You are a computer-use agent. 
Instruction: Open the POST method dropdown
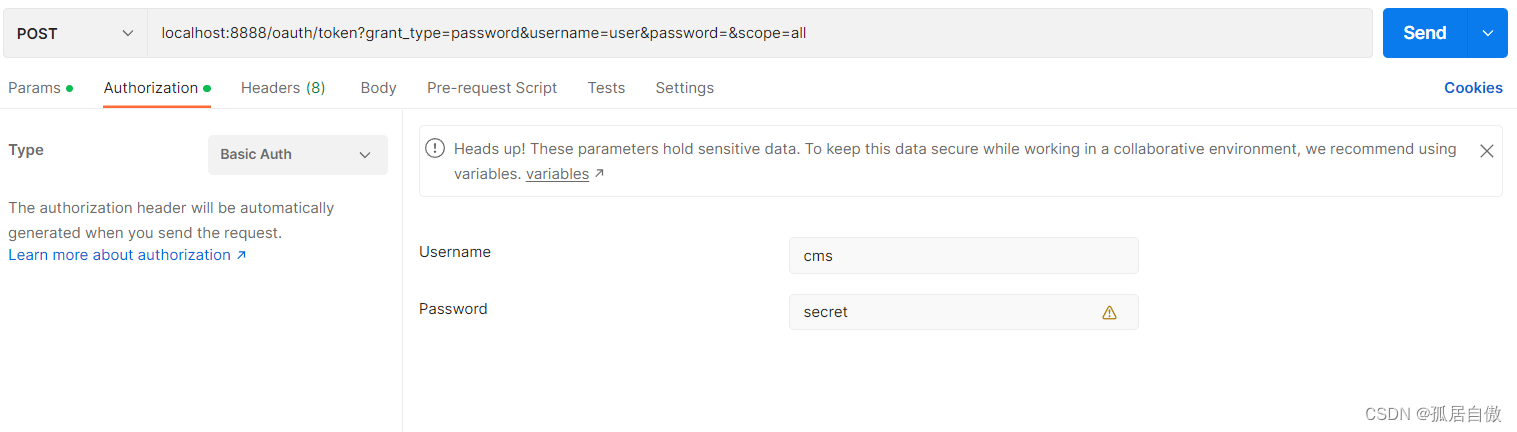[75, 33]
